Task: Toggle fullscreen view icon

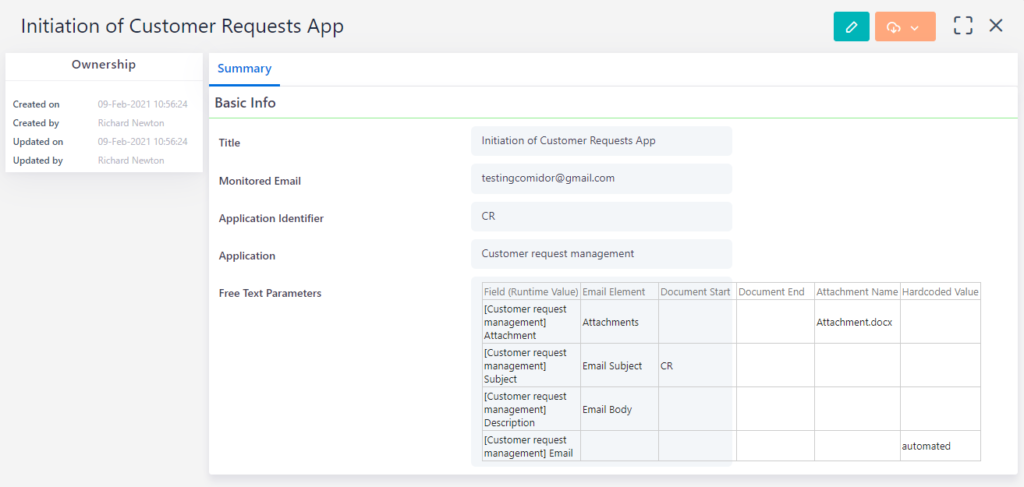Action: 963,26
